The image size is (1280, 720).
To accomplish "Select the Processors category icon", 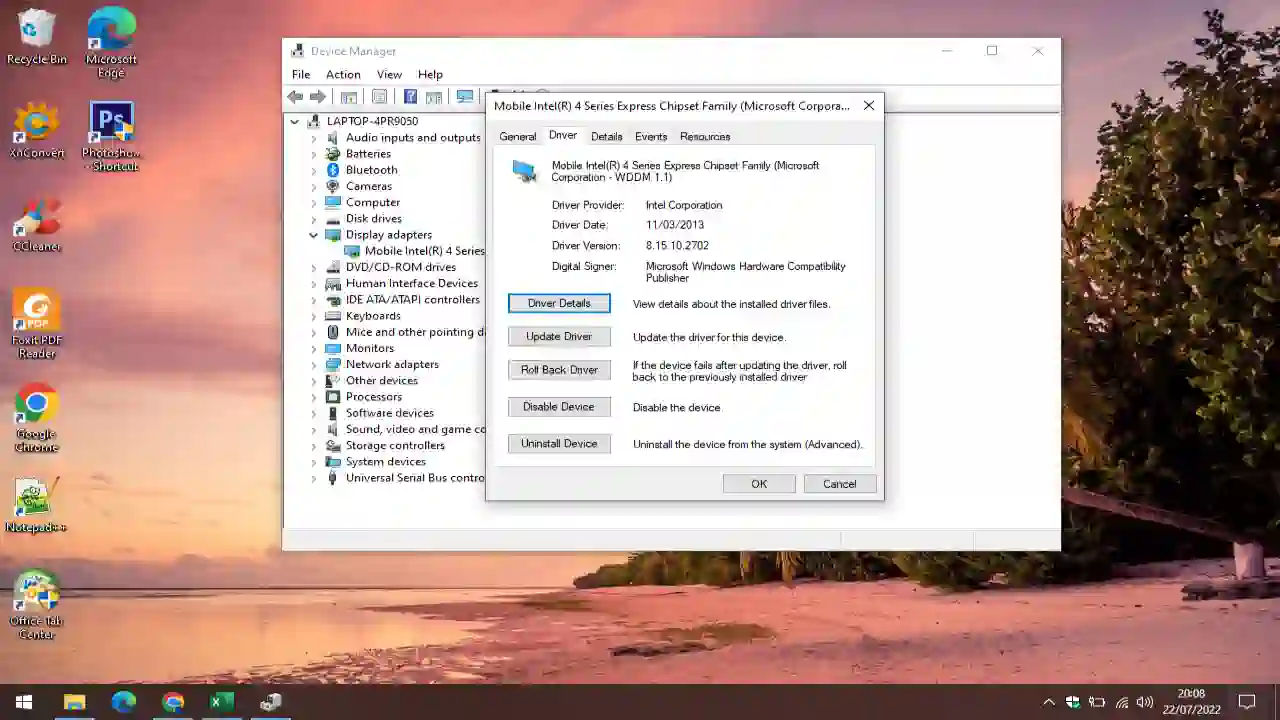I will point(333,397).
